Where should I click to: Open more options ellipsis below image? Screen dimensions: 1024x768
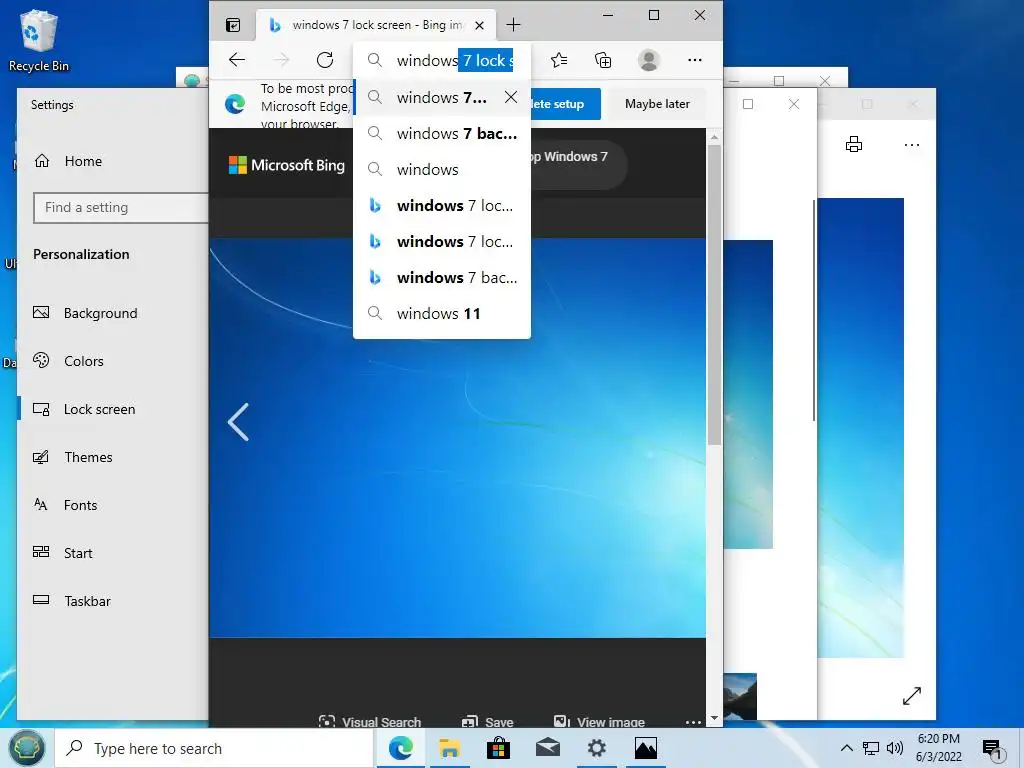[693, 722]
